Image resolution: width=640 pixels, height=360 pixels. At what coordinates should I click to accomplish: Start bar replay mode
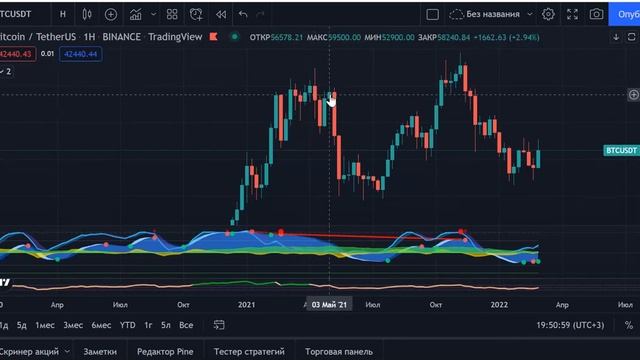click(221, 14)
